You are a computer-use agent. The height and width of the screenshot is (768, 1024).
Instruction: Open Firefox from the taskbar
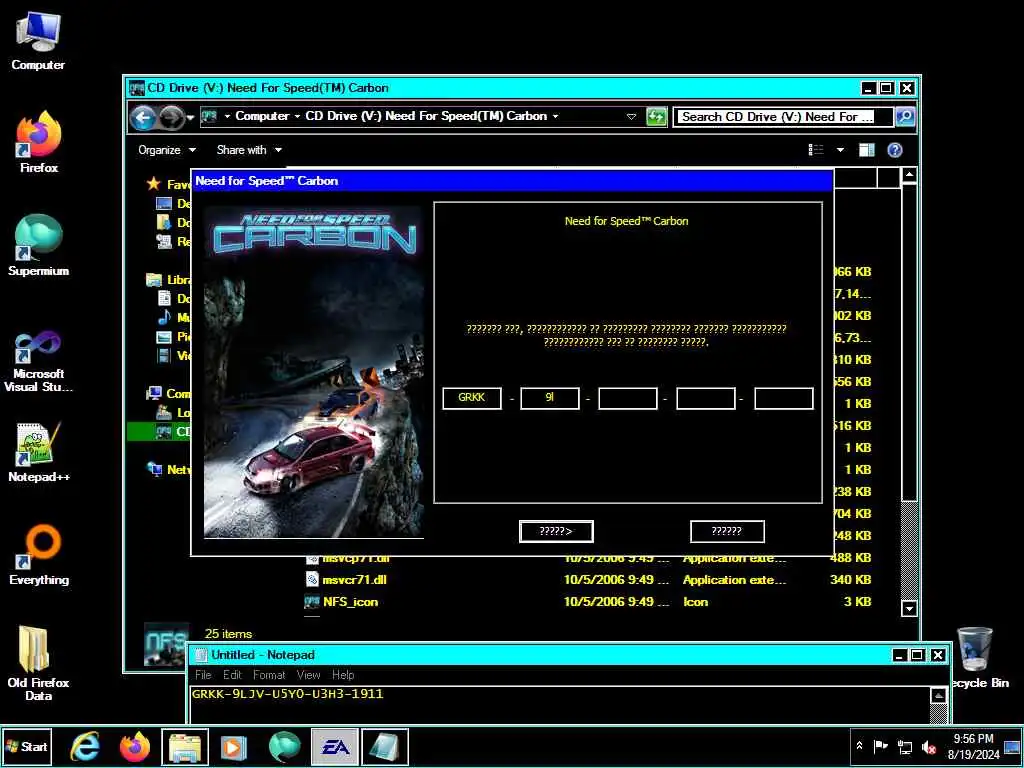(135, 746)
